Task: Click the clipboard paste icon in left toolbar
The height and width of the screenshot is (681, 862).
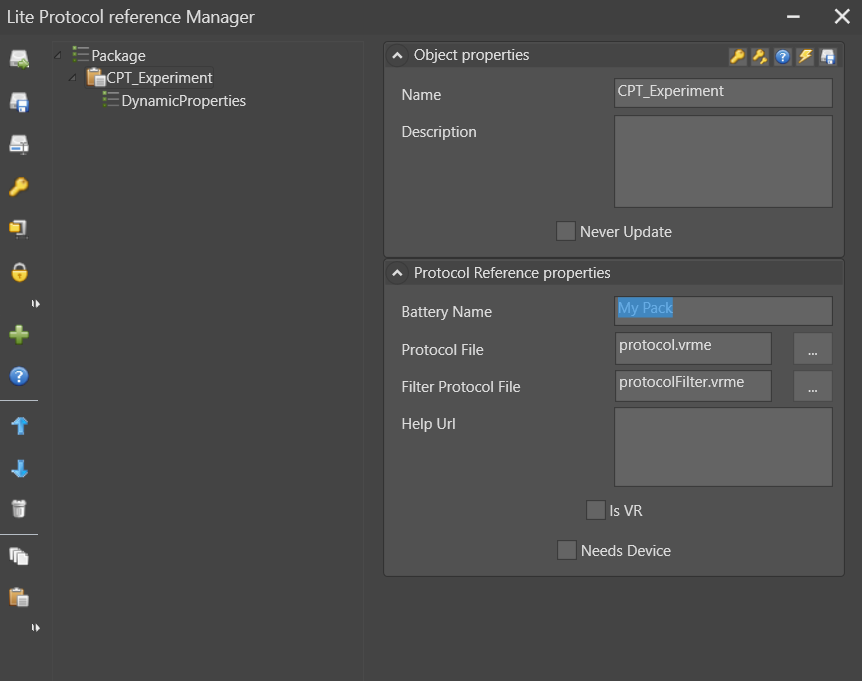Action: click(x=18, y=597)
